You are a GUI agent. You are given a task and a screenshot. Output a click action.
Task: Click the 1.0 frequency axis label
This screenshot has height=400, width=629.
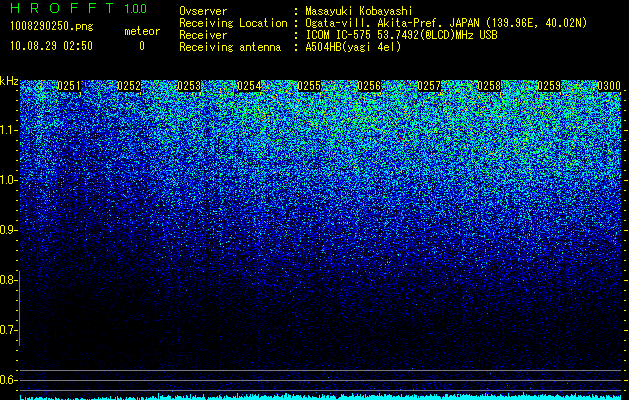click(7, 180)
